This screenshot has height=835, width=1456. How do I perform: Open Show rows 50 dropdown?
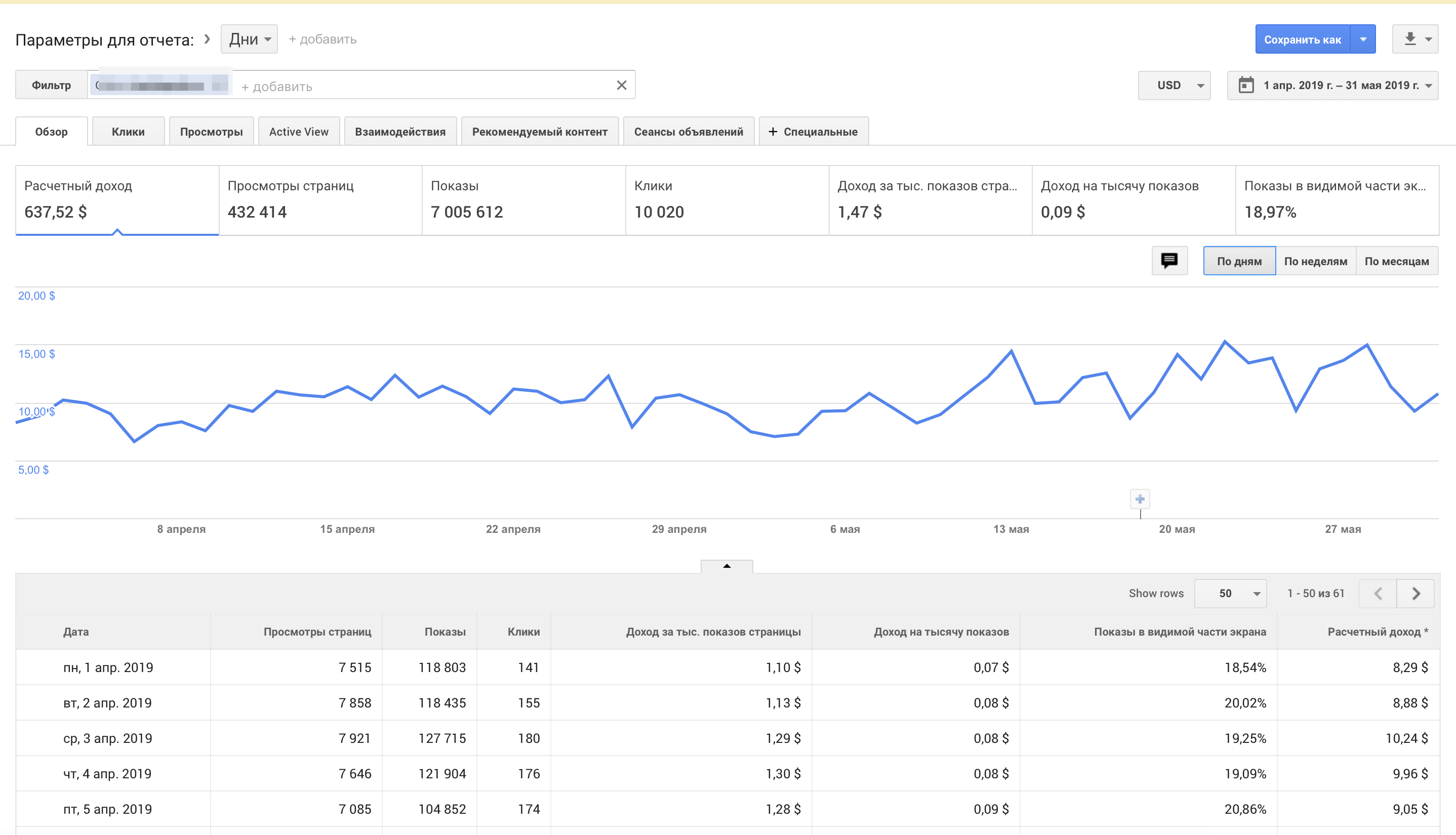click(x=1231, y=594)
